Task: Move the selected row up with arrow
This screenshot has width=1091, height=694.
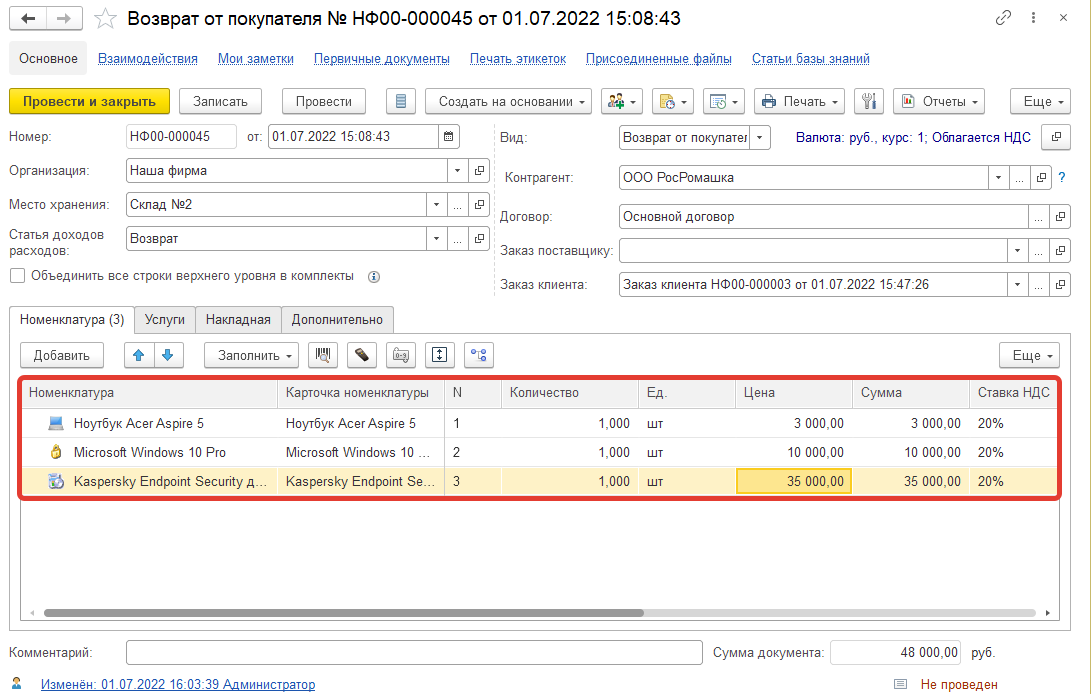Action: point(139,355)
